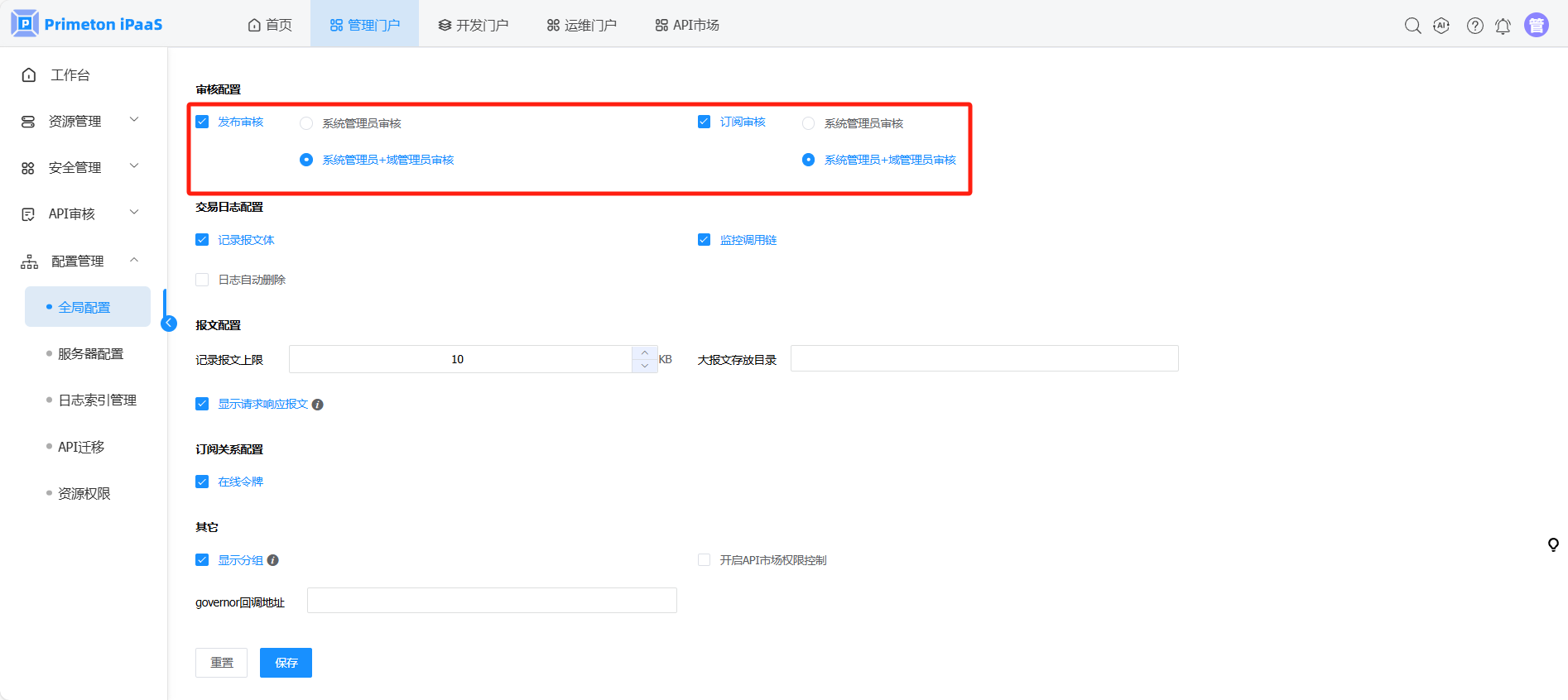Click the Primeton iPaaS logo
This screenshot has width=1568, height=700.
click(88, 24)
